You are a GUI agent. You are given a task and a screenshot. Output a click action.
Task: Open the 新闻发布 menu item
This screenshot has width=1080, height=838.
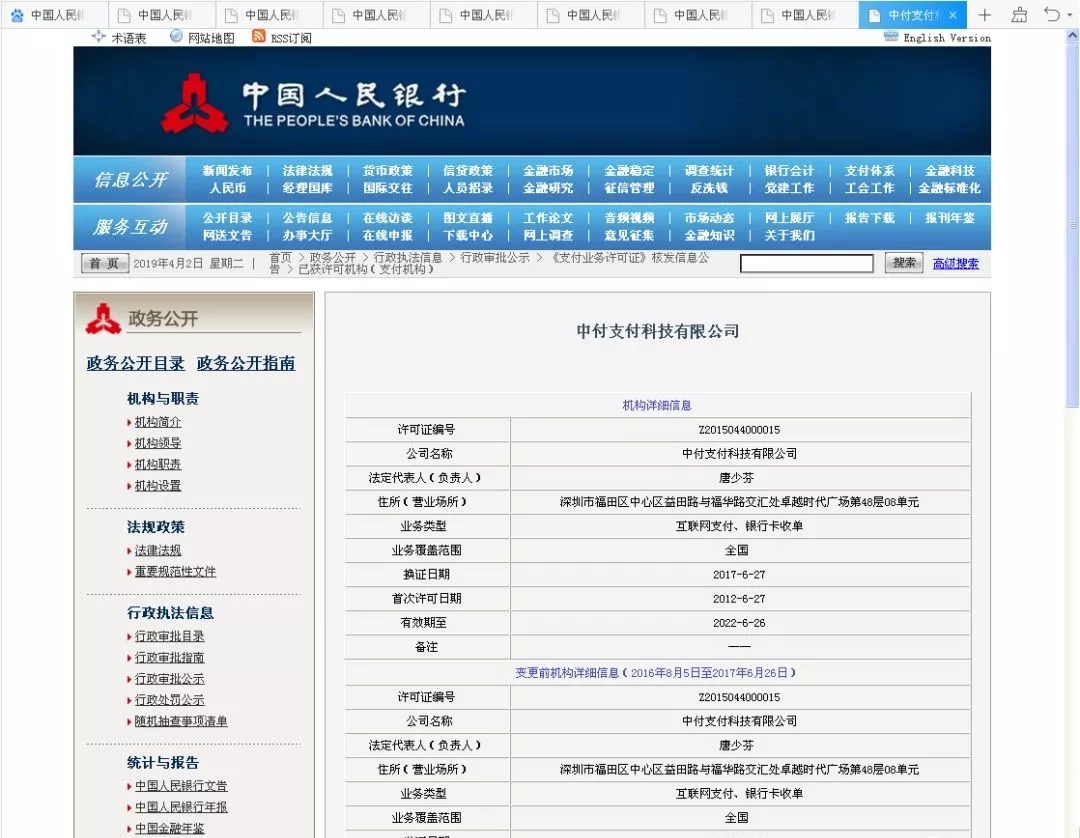click(x=227, y=171)
